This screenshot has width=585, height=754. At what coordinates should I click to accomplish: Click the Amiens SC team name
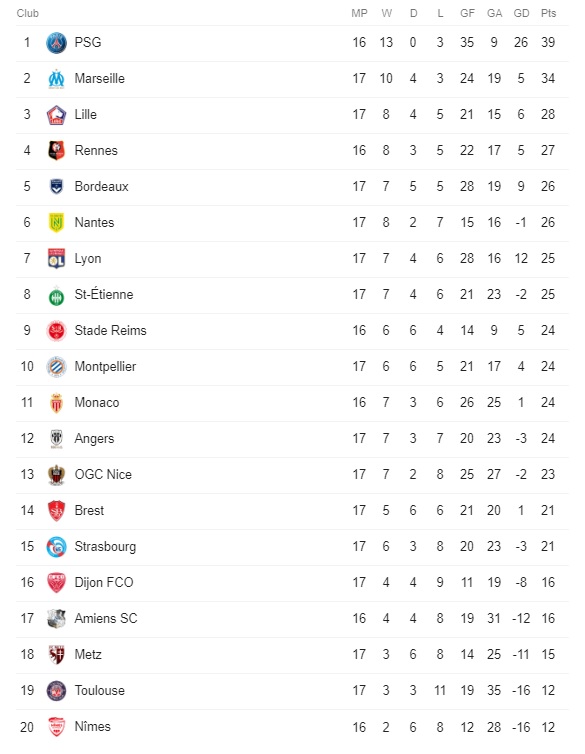click(x=106, y=618)
